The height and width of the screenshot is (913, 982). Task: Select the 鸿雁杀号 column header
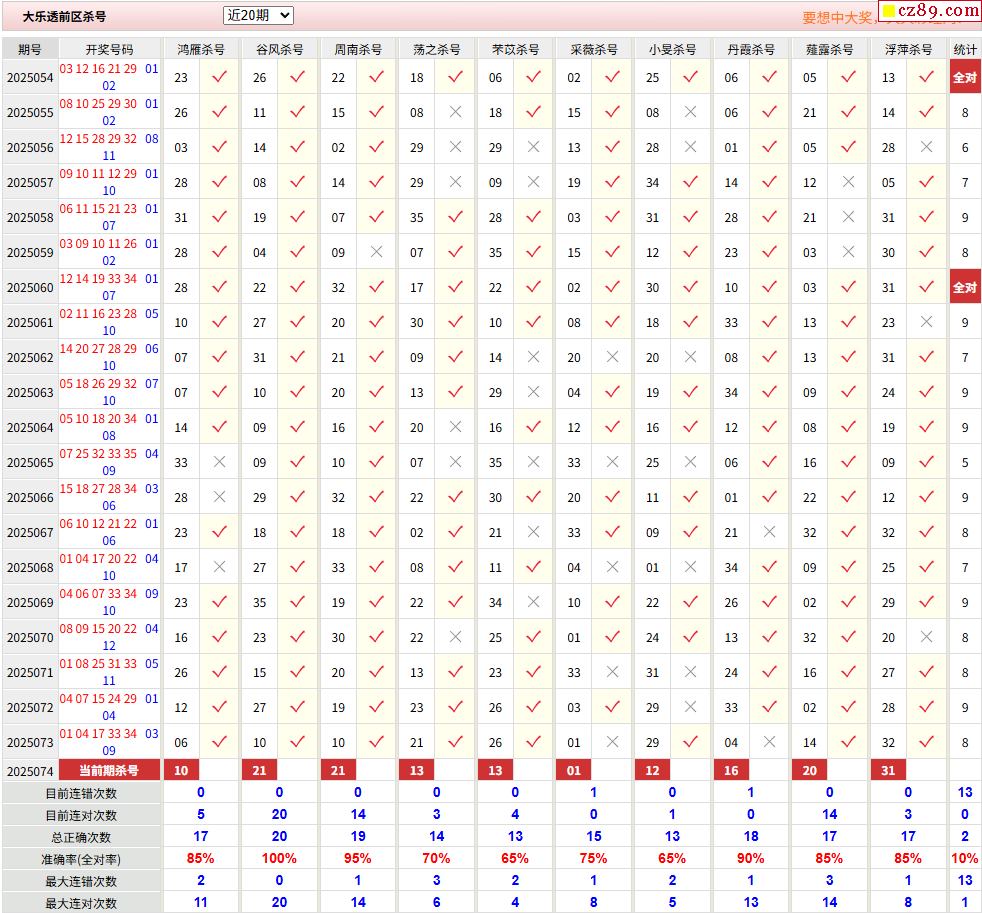pyautogui.click(x=200, y=49)
